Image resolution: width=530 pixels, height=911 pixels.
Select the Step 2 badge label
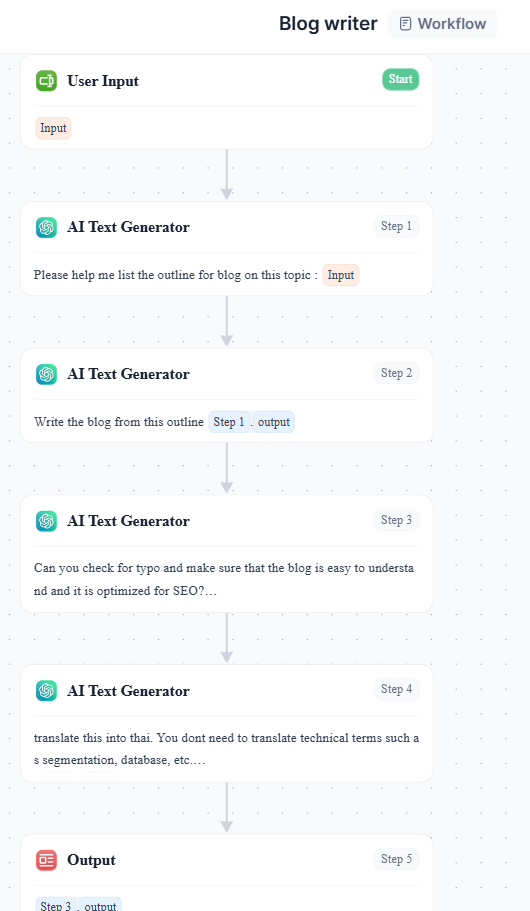pyautogui.click(x=396, y=373)
